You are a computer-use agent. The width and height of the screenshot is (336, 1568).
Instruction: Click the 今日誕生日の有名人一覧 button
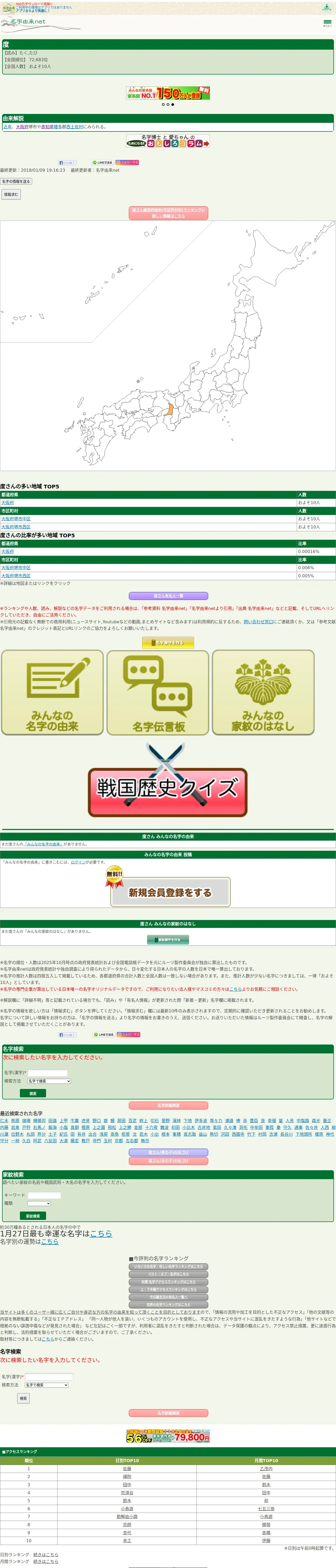[168, 1297]
